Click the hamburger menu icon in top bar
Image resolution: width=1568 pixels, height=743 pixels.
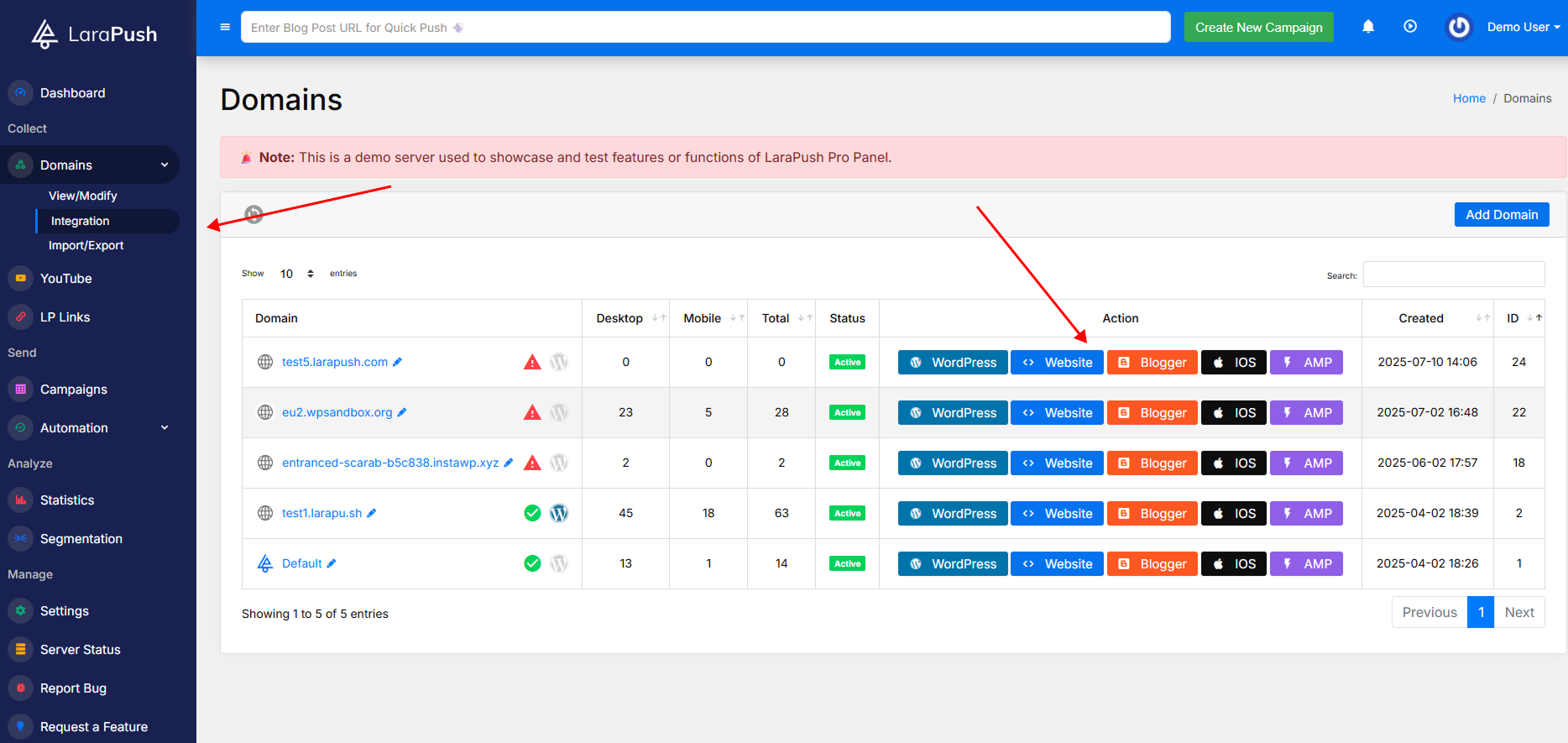tap(225, 27)
